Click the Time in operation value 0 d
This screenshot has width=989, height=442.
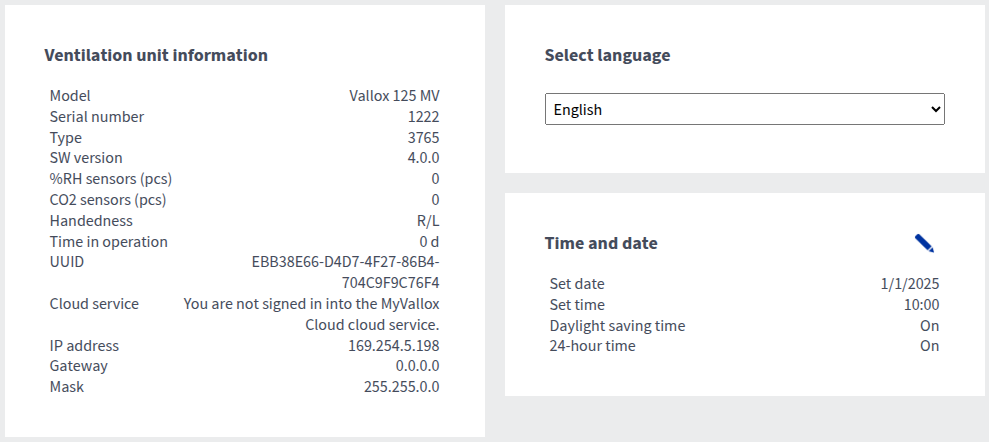point(429,242)
